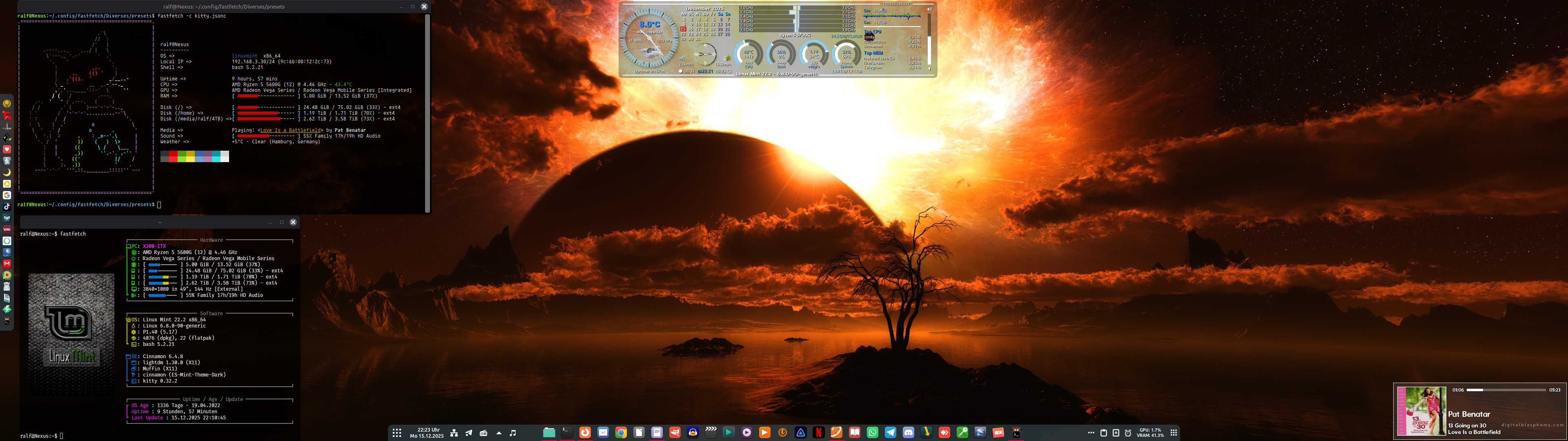The width and height of the screenshot is (1568, 441).
Task: Launch Google Chrome from the panel
Action: tap(621, 432)
